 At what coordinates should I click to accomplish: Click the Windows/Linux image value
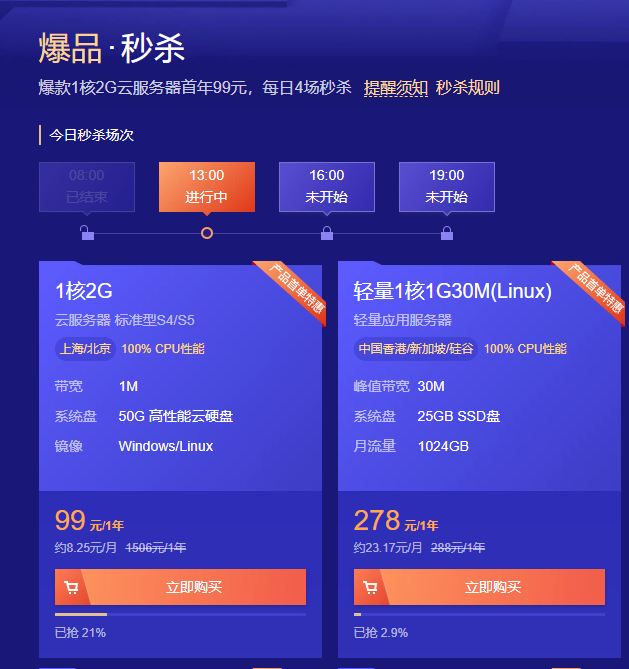pyautogui.click(x=166, y=446)
